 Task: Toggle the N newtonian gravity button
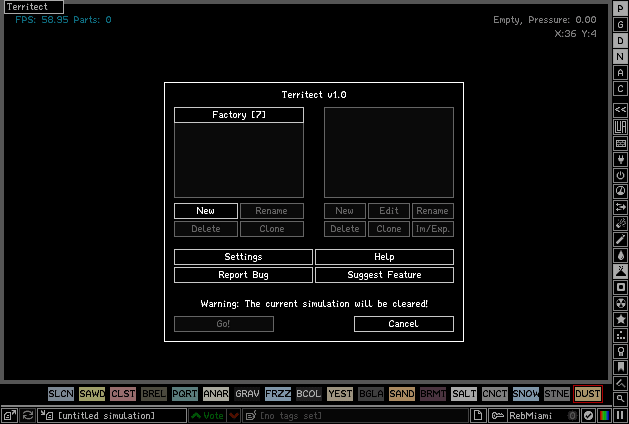point(620,57)
